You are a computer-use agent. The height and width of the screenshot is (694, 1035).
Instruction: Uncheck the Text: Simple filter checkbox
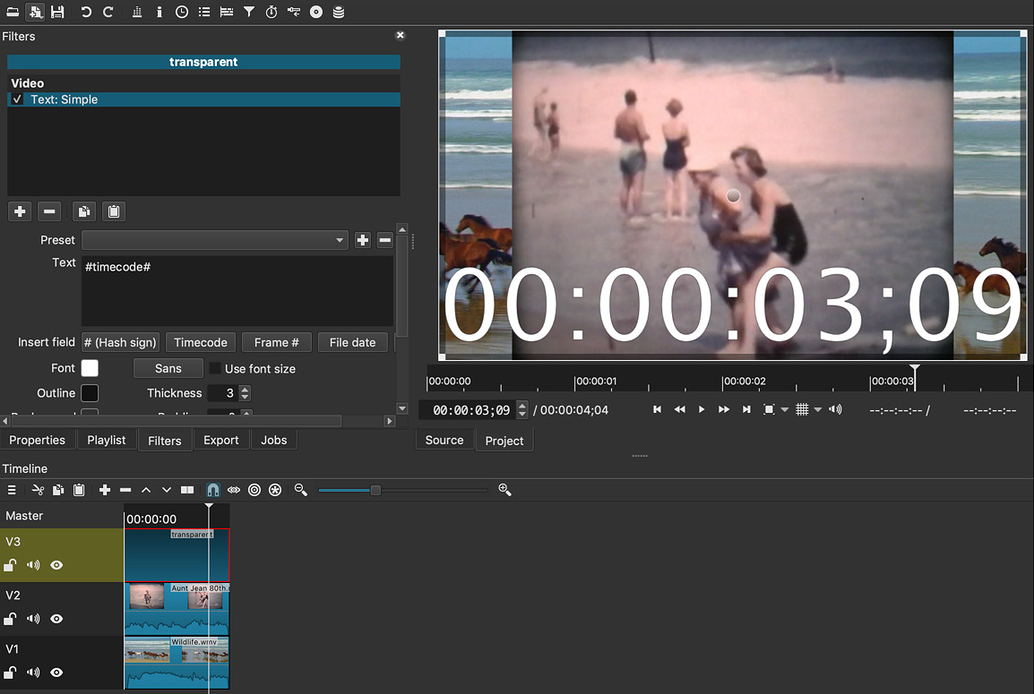click(x=17, y=100)
